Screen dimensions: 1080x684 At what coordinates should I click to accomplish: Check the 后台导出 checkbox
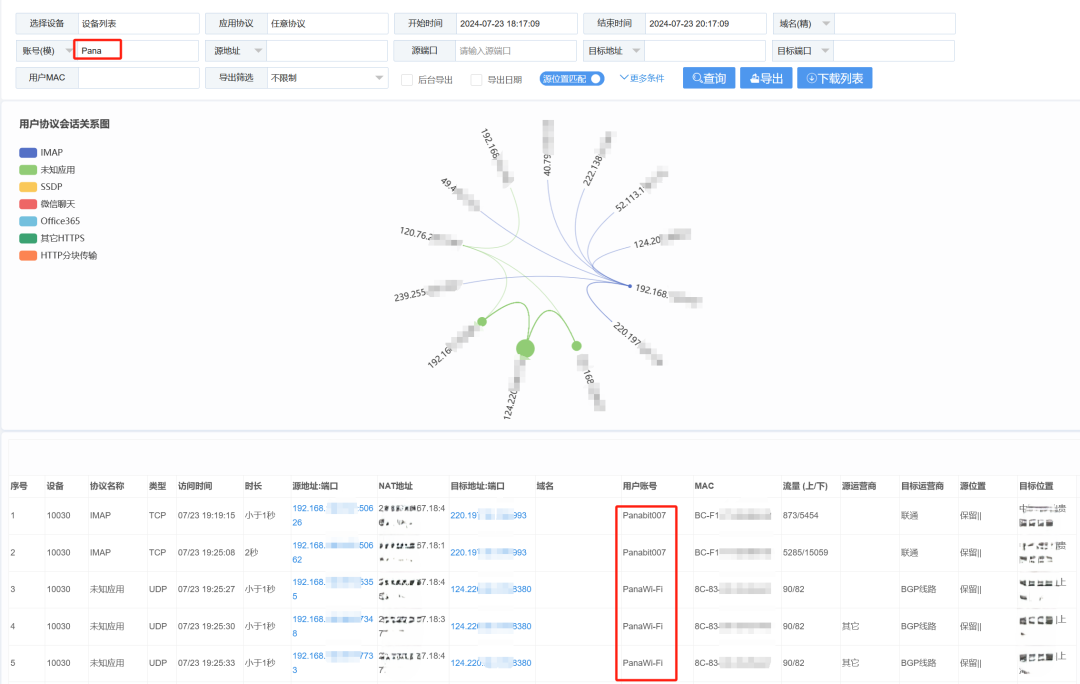(407, 80)
